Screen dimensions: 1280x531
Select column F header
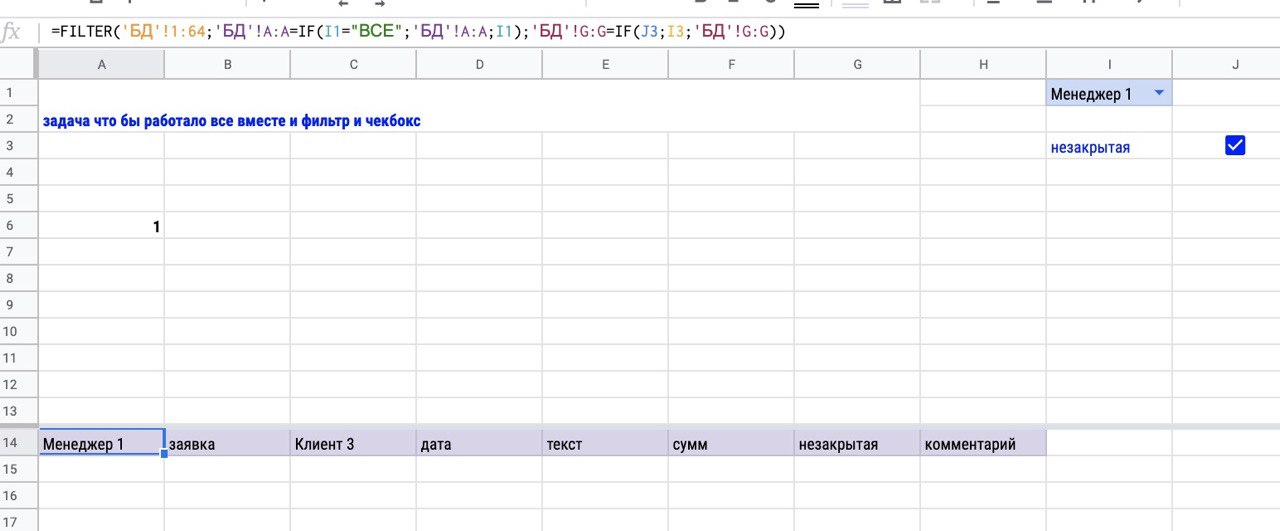[731, 64]
